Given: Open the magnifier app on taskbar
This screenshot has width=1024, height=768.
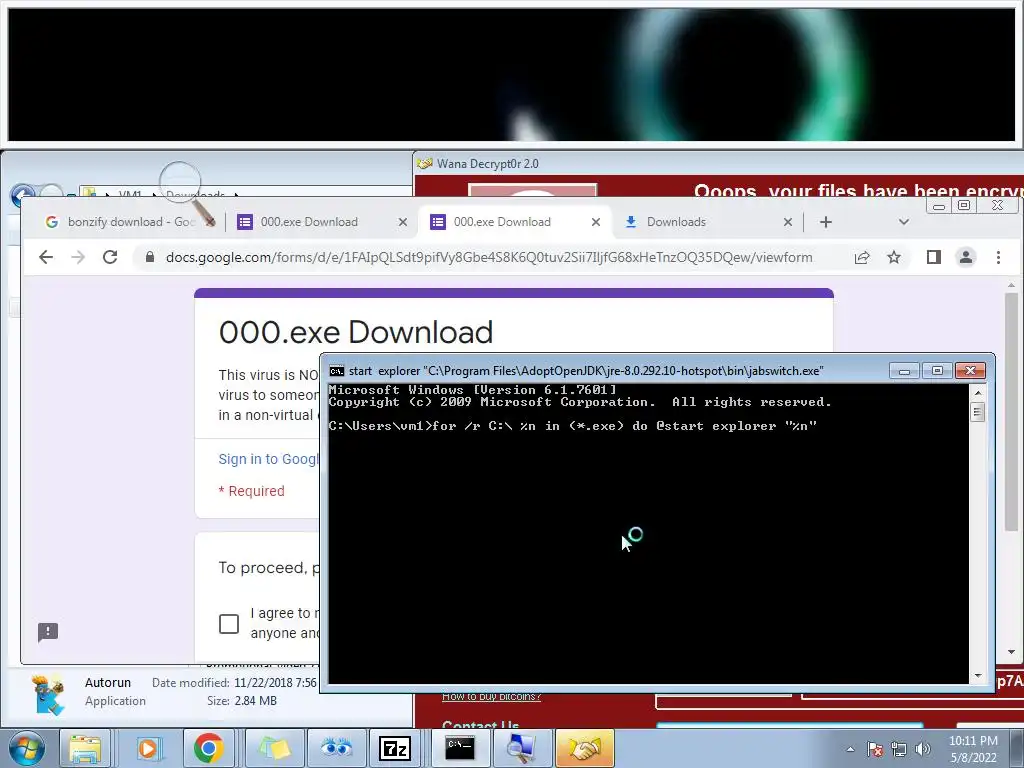Looking at the screenshot, I should point(521,748).
